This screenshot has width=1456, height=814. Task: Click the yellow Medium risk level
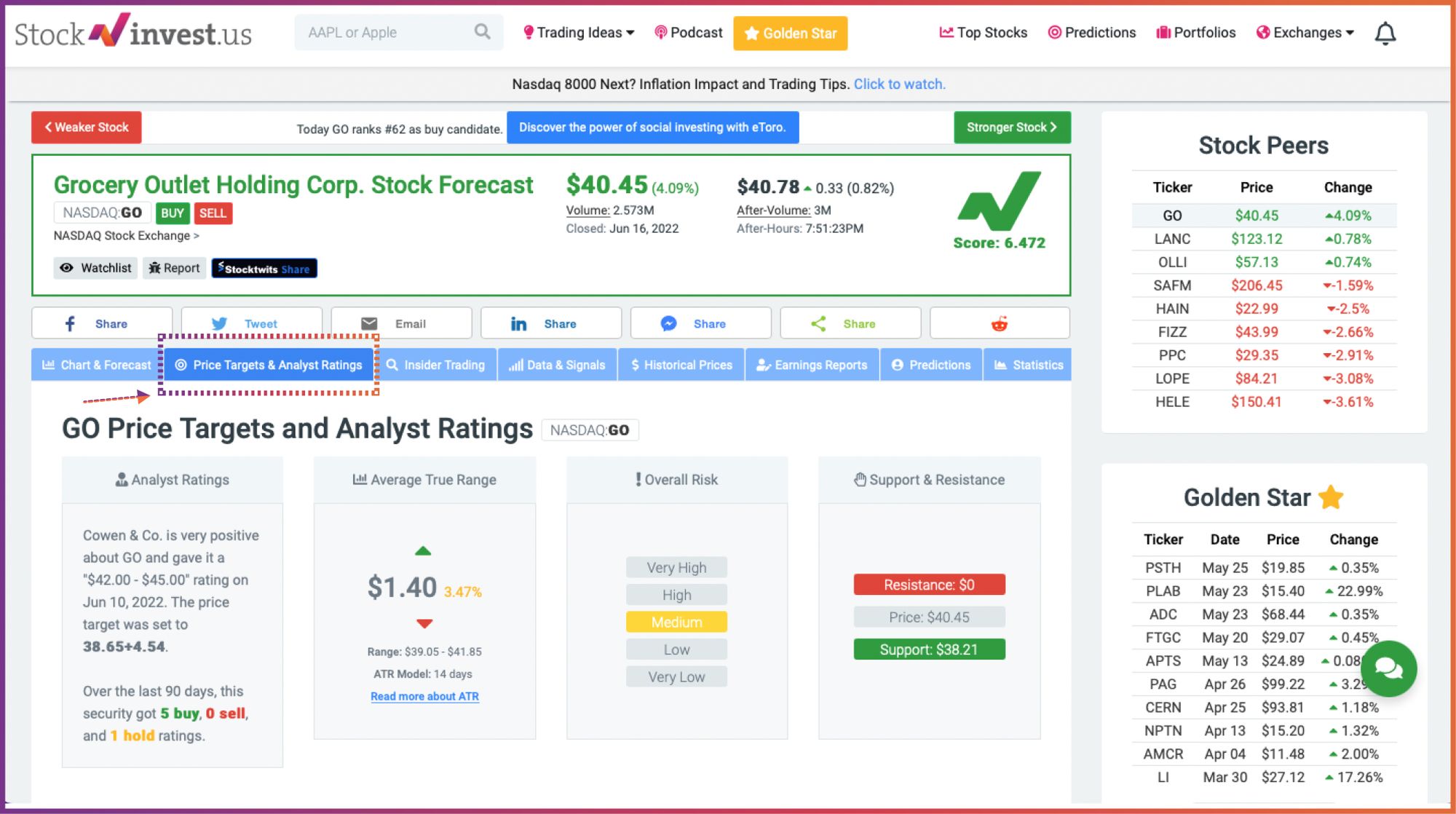tap(676, 622)
